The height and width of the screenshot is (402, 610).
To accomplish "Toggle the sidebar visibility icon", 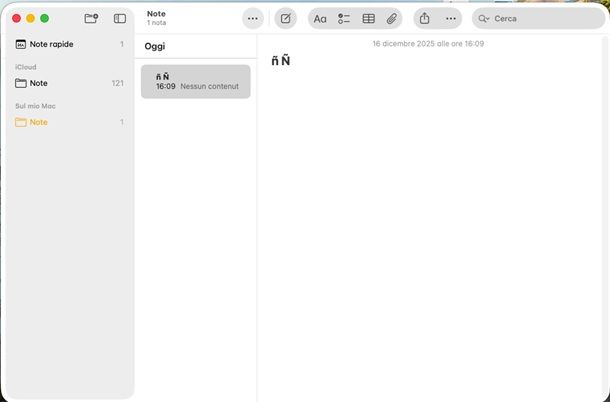I will [x=119, y=18].
